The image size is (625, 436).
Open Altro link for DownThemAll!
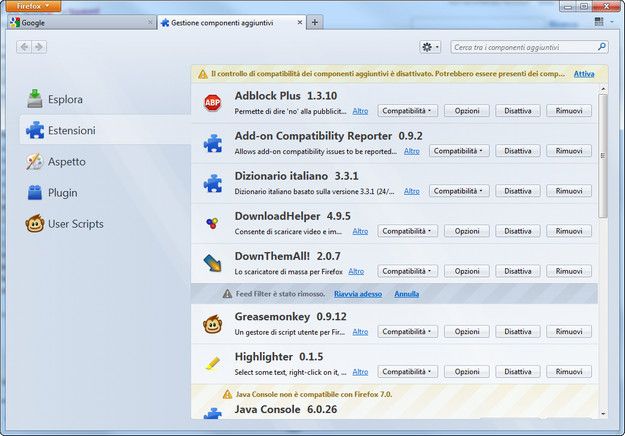click(356, 271)
